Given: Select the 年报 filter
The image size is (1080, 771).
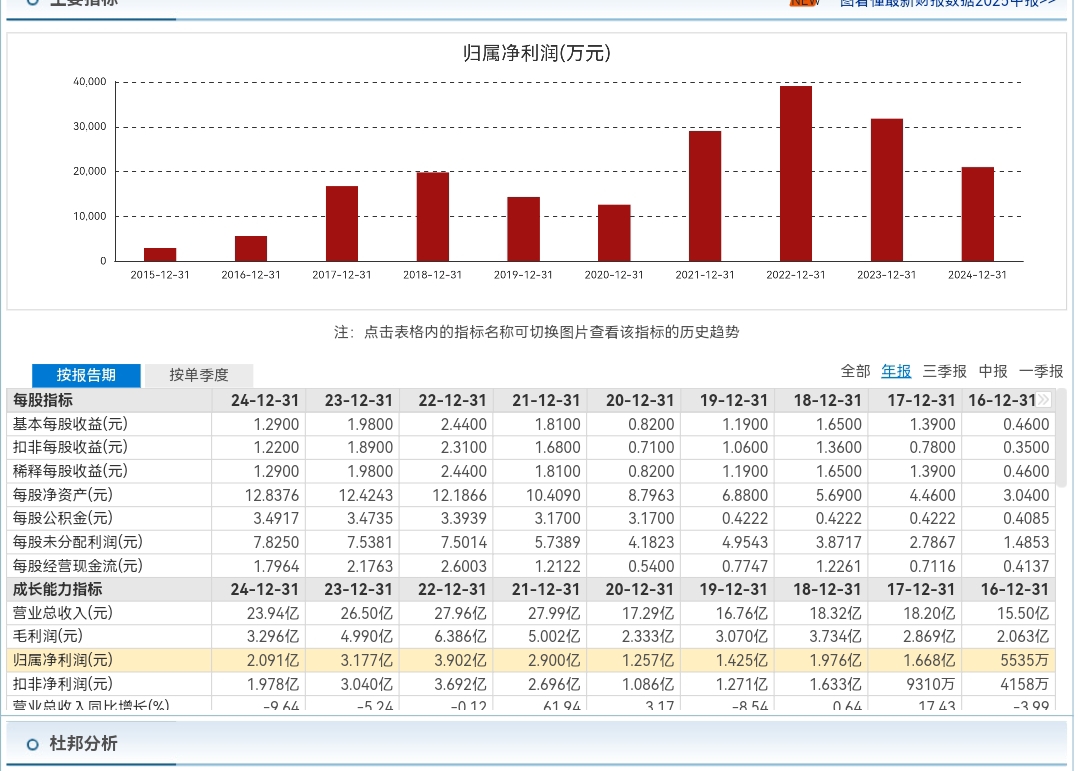Looking at the screenshot, I should (896, 371).
